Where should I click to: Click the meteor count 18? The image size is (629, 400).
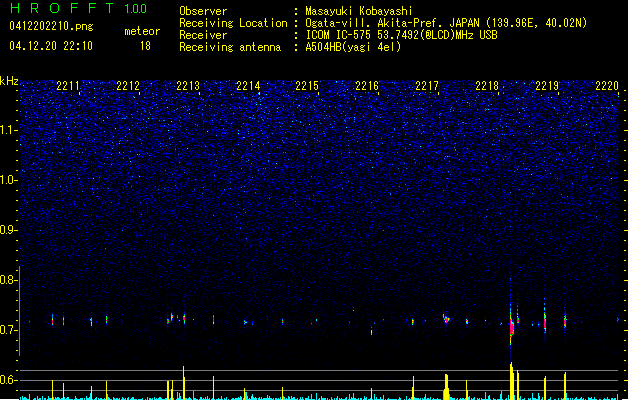pyautogui.click(x=145, y=46)
